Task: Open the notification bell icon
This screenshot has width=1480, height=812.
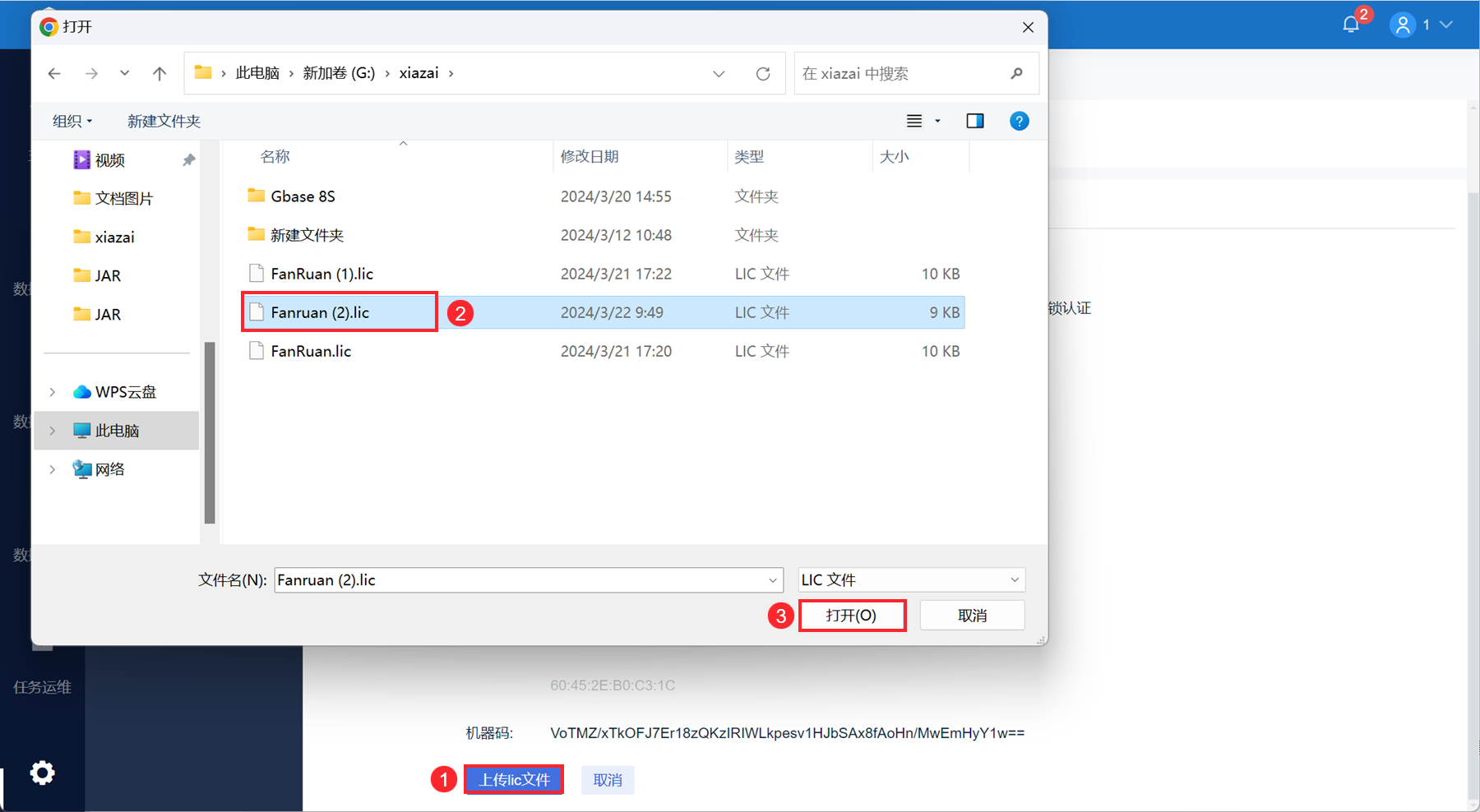Action: pyautogui.click(x=1350, y=25)
